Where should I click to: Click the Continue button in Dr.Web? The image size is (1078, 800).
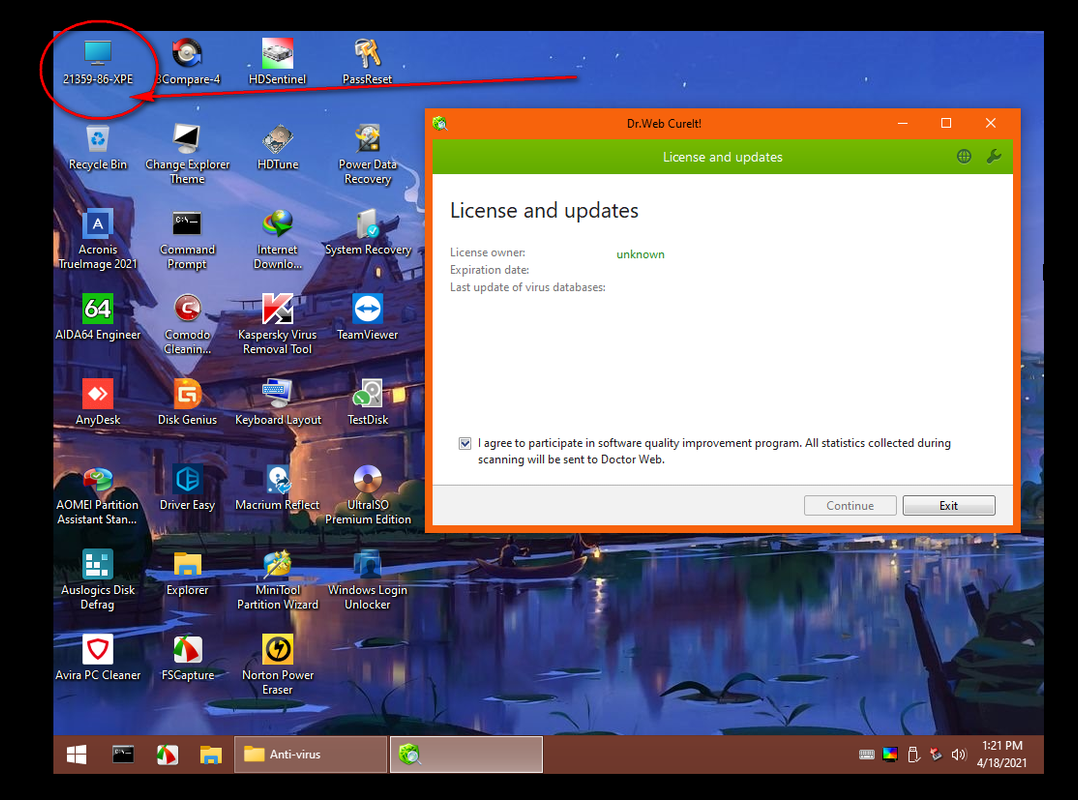click(850, 505)
